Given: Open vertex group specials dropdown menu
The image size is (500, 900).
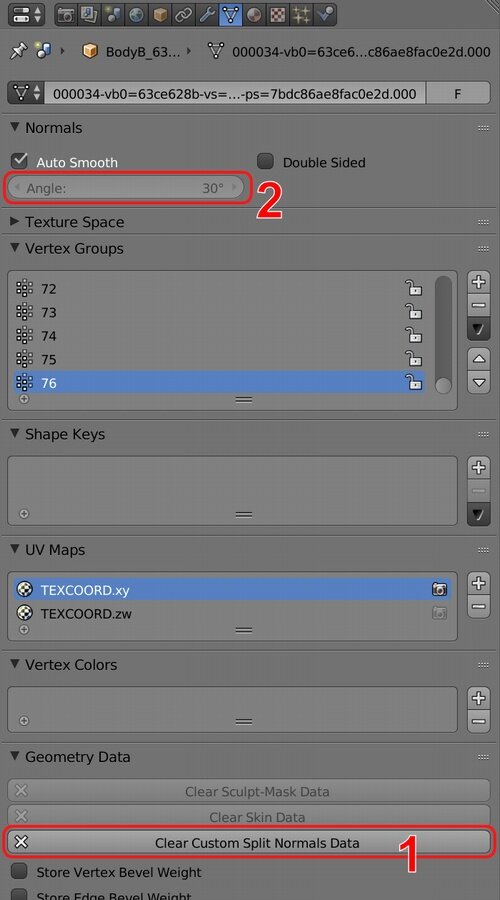Looking at the screenshot, I should (x=479, y=329).
